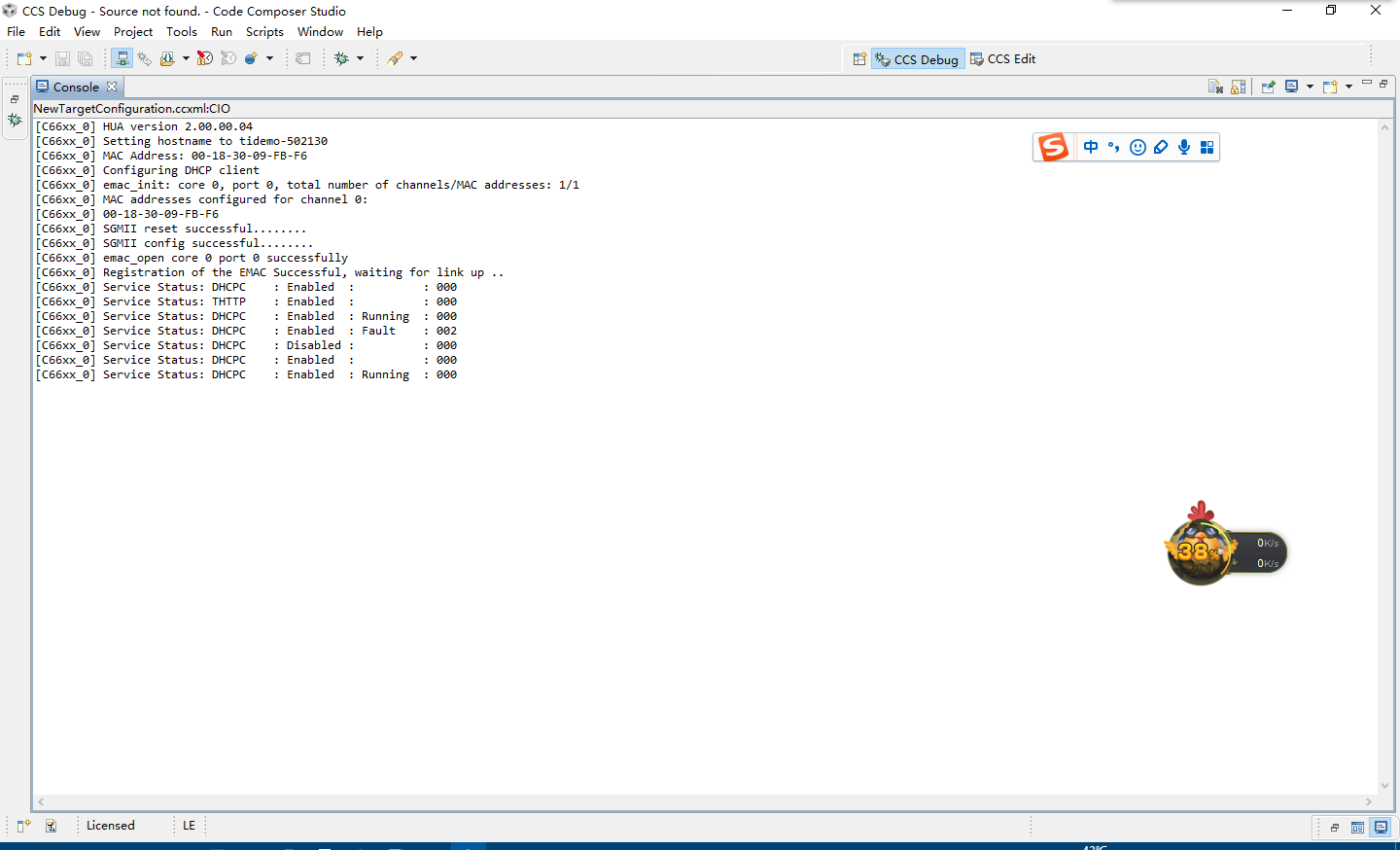The width and height of the screenshot is (1400, 850).
Task: Click the blue sphere New Breakpoint icon
Action: point(251,58)
